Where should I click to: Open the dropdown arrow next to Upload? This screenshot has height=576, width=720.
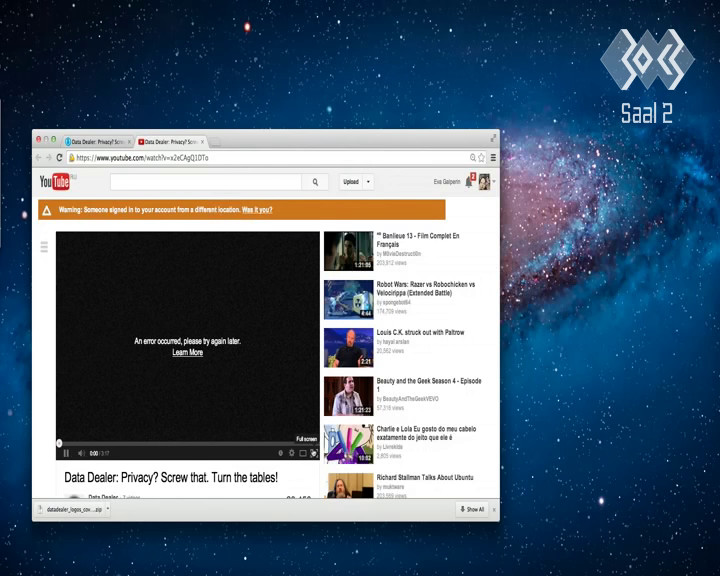(x=368, y=182)
